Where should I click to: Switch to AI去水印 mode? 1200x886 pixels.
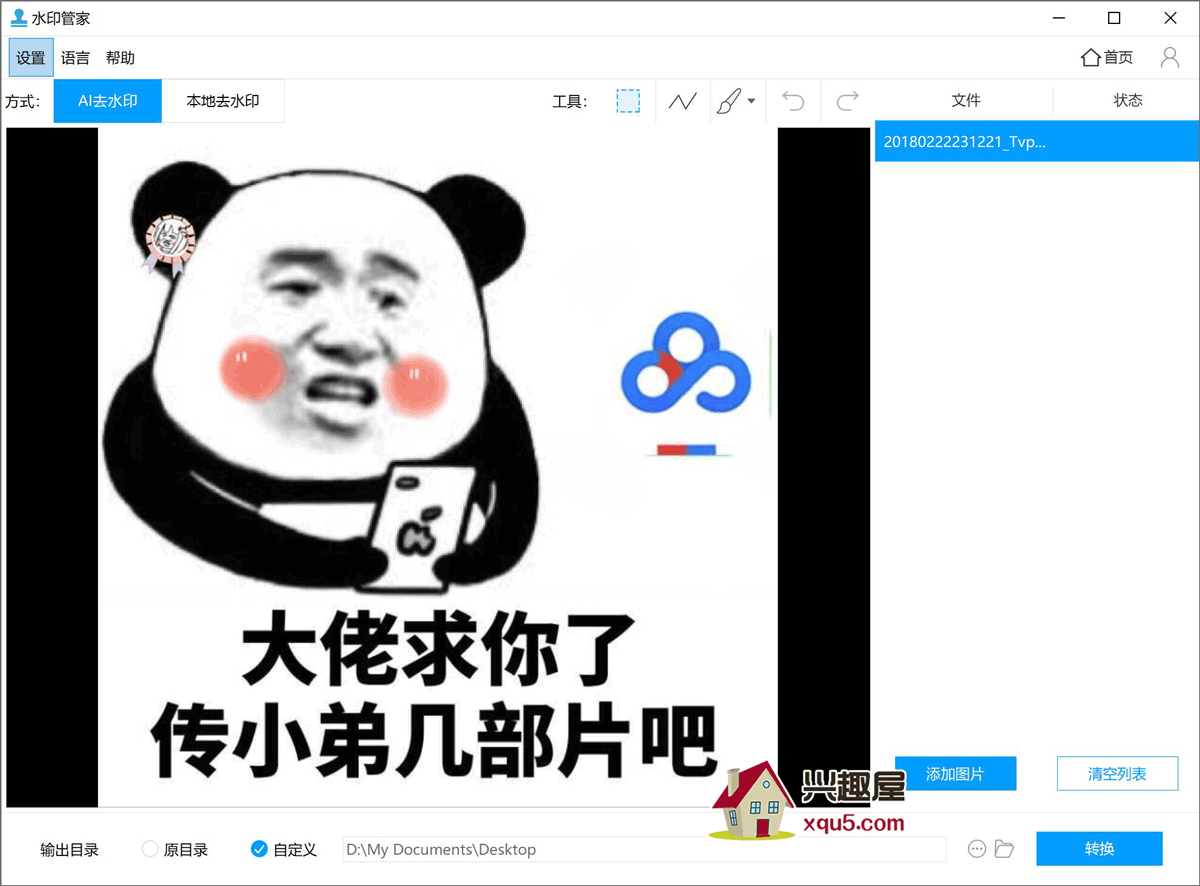coord(108,101)
